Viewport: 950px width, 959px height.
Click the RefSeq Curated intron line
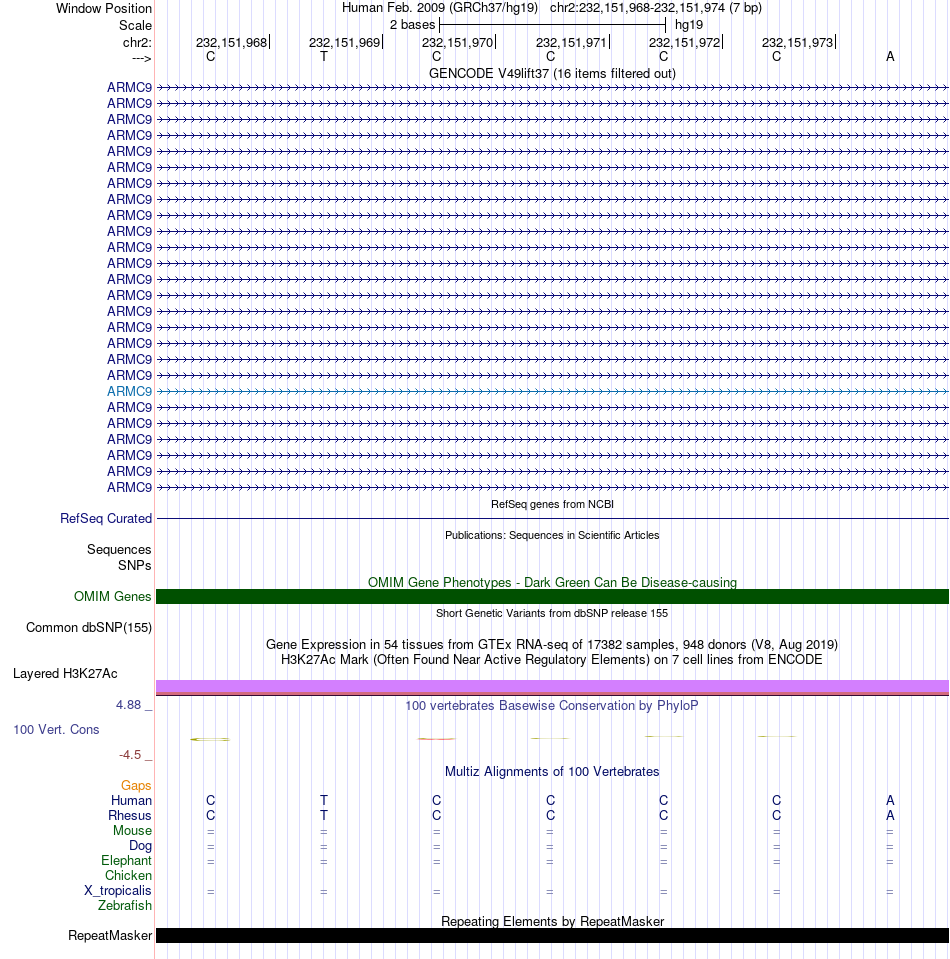tap(552, 519)
